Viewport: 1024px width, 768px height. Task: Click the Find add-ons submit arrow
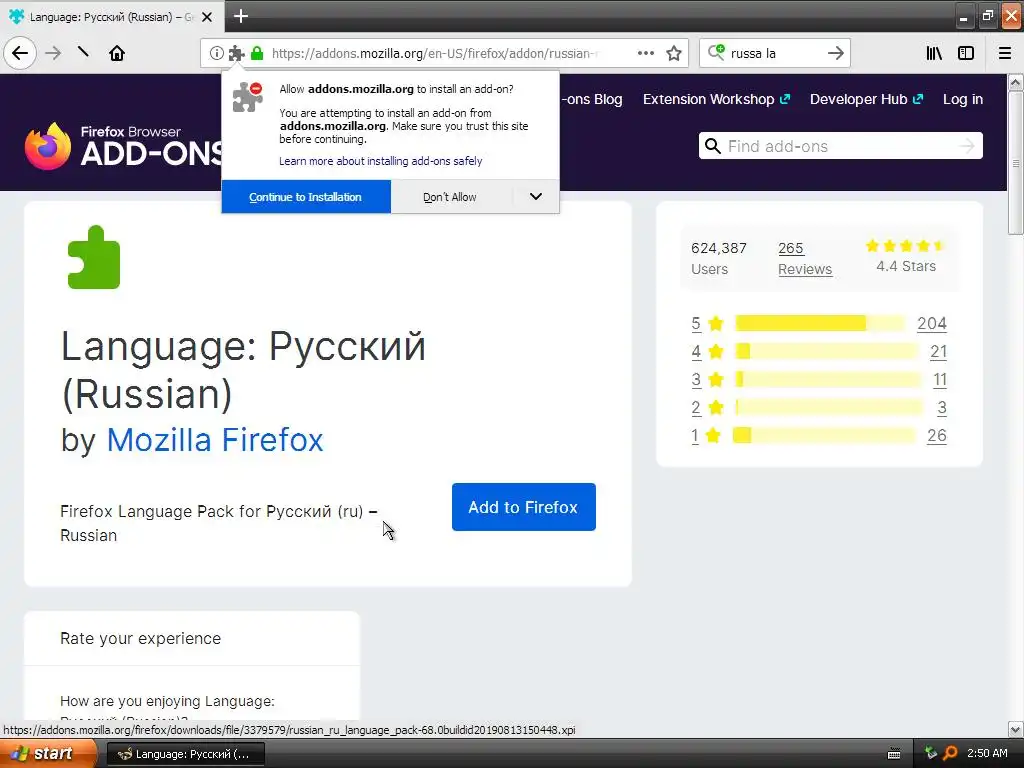tap(967, 146)
